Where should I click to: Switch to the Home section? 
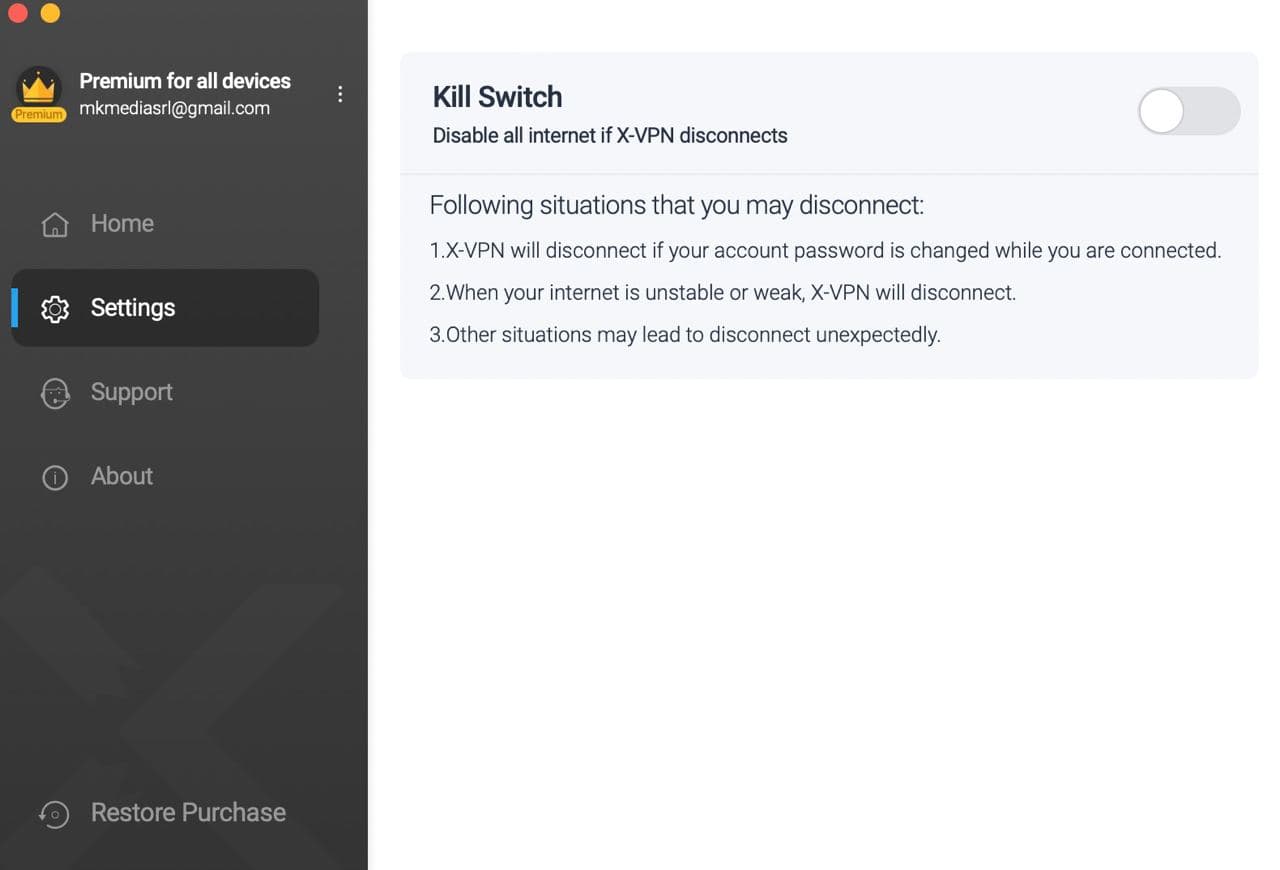pyautogui.click(x=122, y=224)
